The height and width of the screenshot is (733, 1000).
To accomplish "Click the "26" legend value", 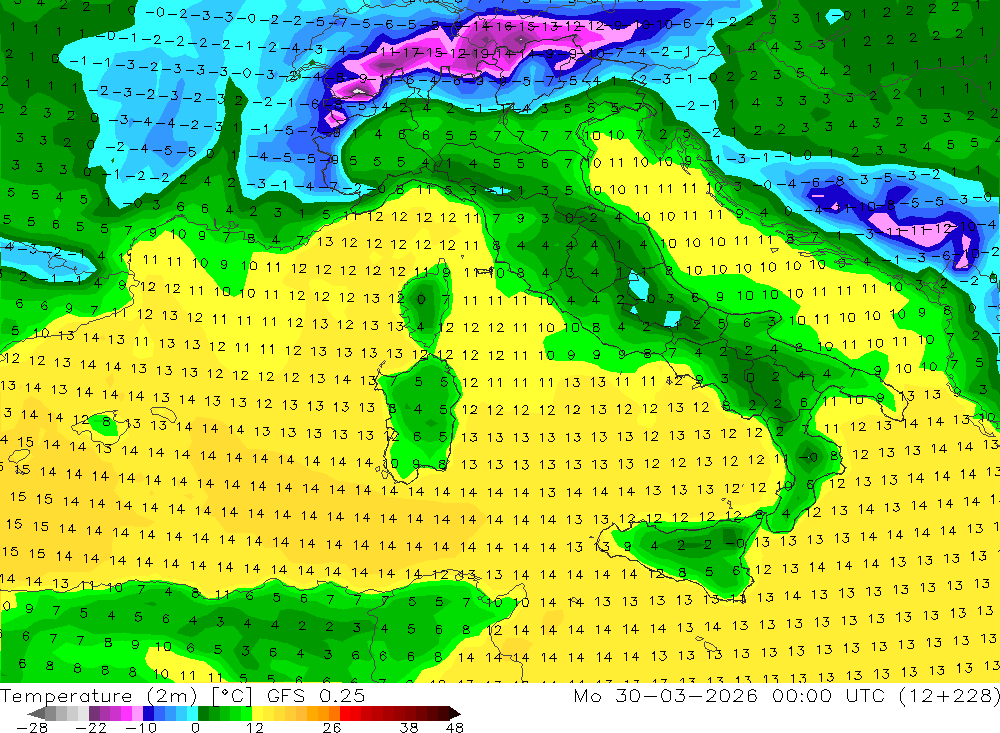I will 332,728.
